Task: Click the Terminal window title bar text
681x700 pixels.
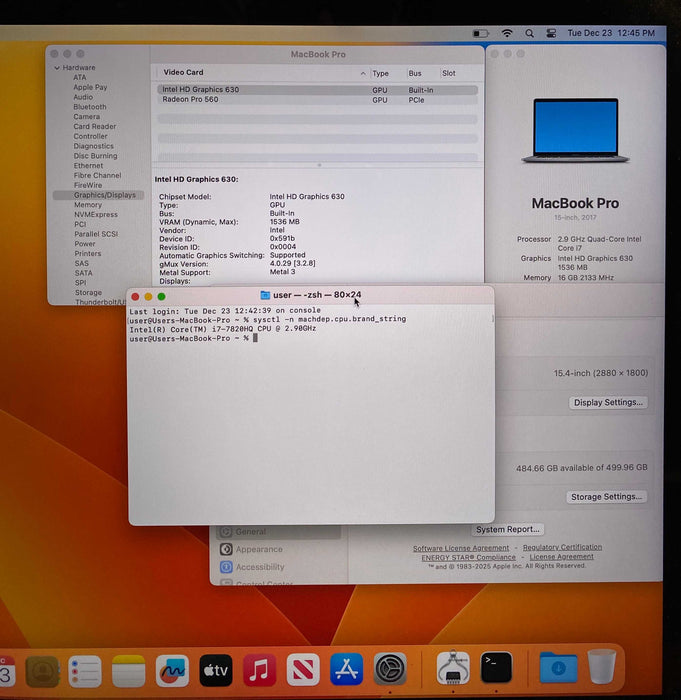Action: coord(317,295)
